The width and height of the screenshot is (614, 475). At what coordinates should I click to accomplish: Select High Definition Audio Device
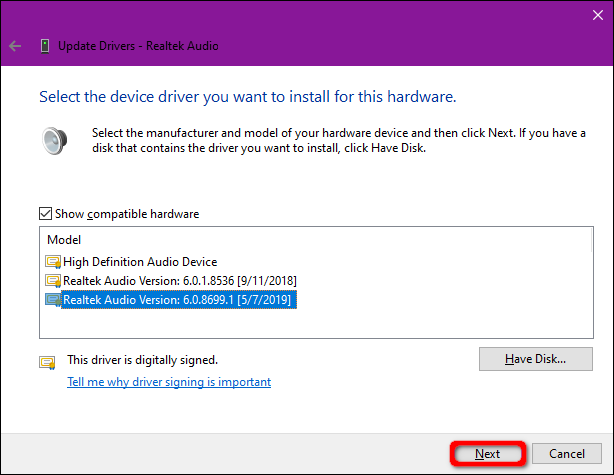[x=140, y=262]
